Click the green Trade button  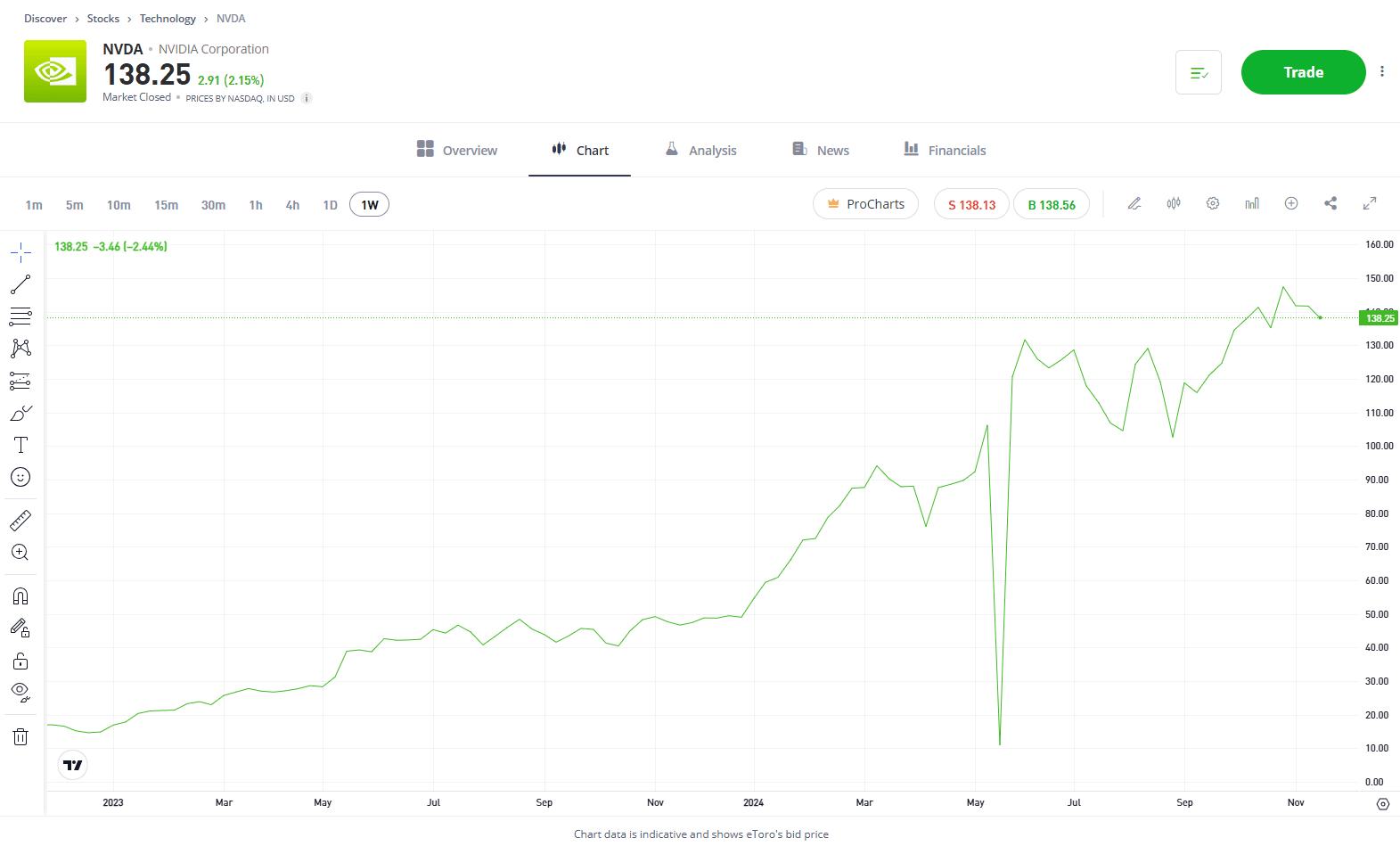coord(1303,72)
